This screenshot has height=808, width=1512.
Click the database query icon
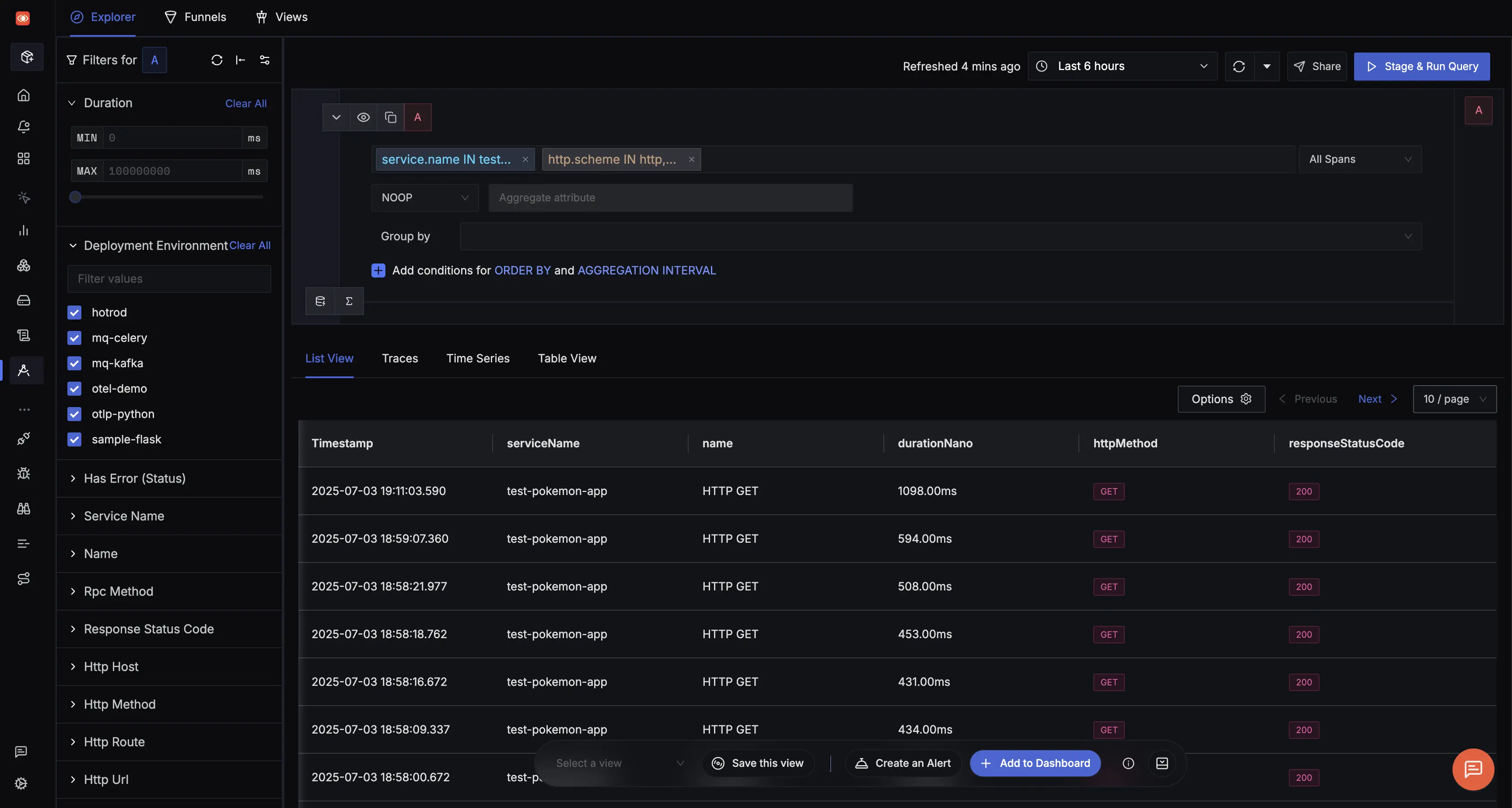point(321,301)
